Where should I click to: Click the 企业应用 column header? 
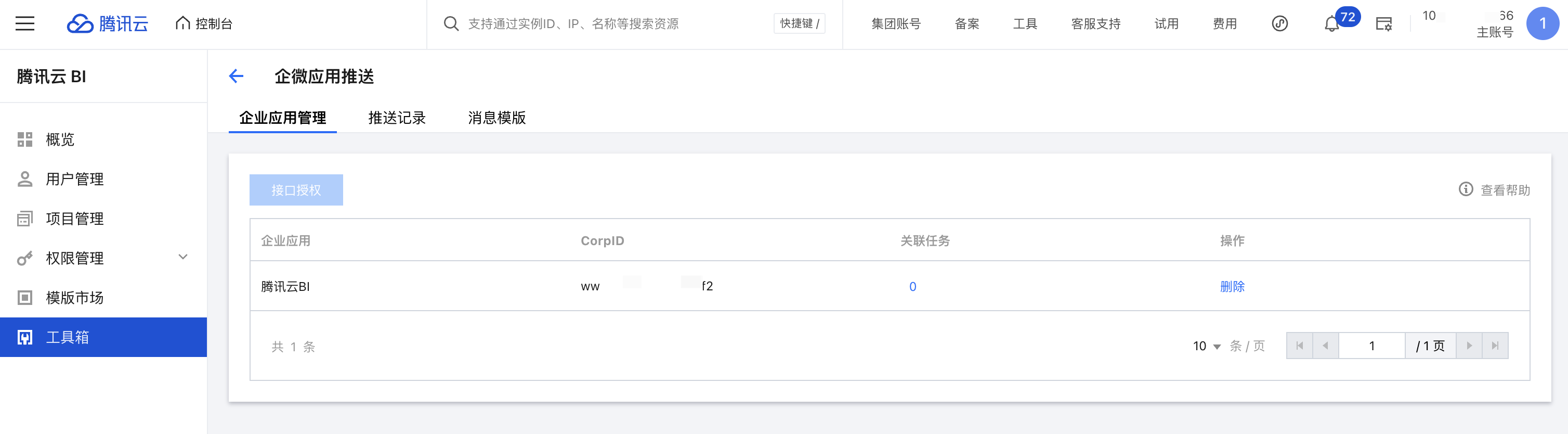(x=285, y=241)
